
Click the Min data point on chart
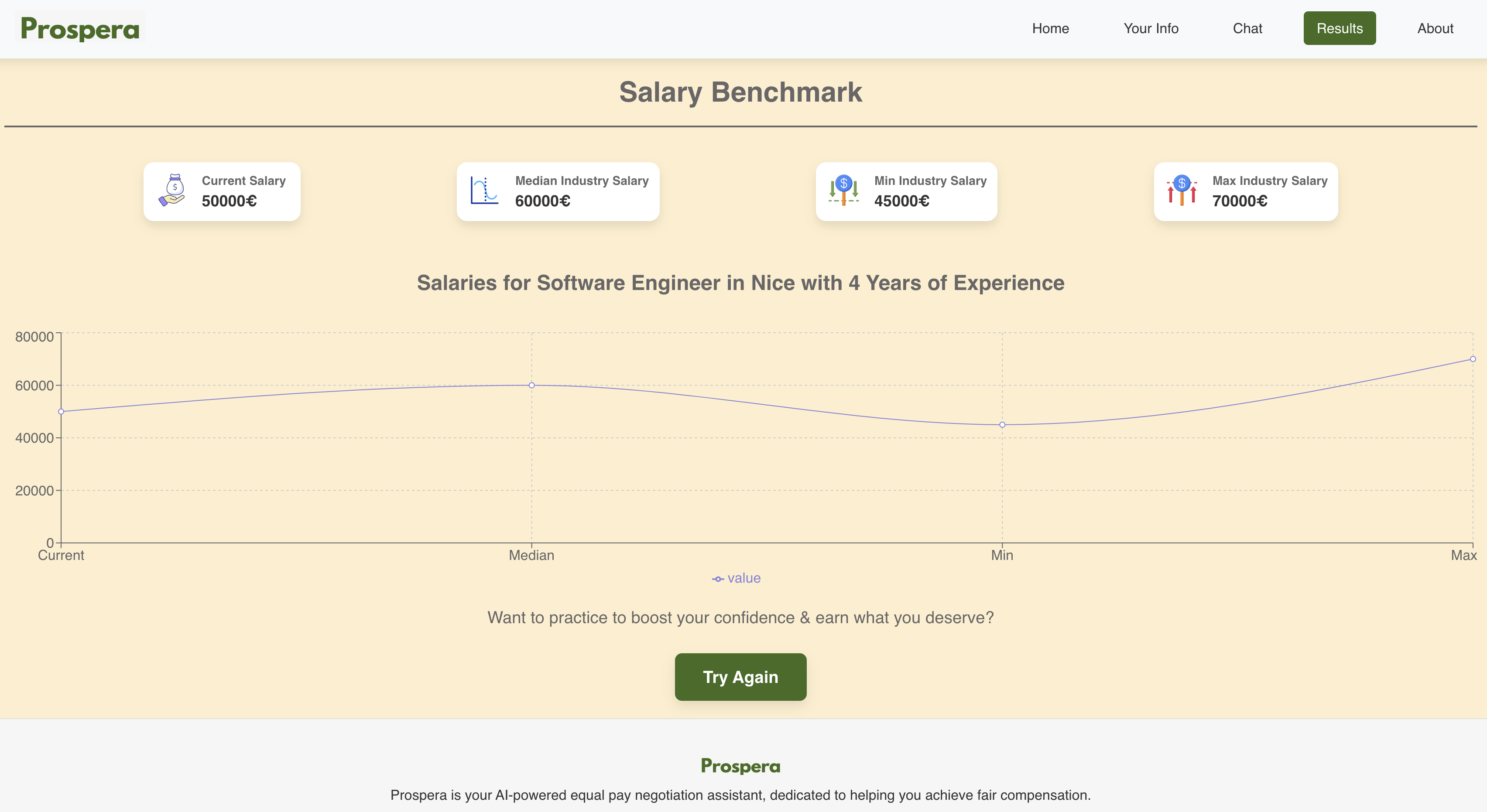tap(1002, 425)
